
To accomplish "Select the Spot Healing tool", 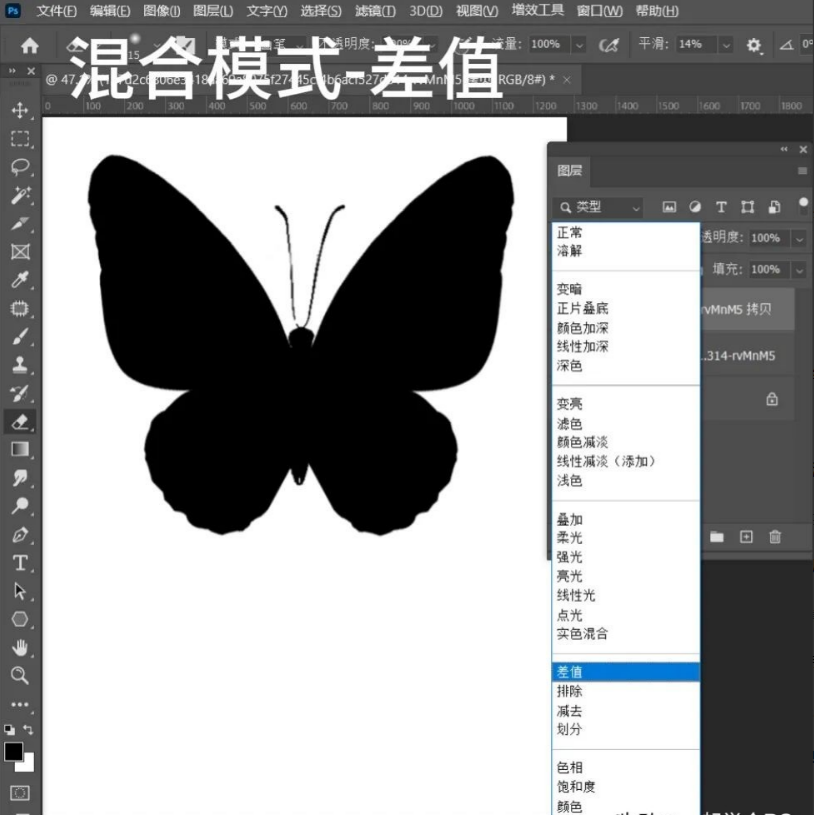I will pos(20,308).
